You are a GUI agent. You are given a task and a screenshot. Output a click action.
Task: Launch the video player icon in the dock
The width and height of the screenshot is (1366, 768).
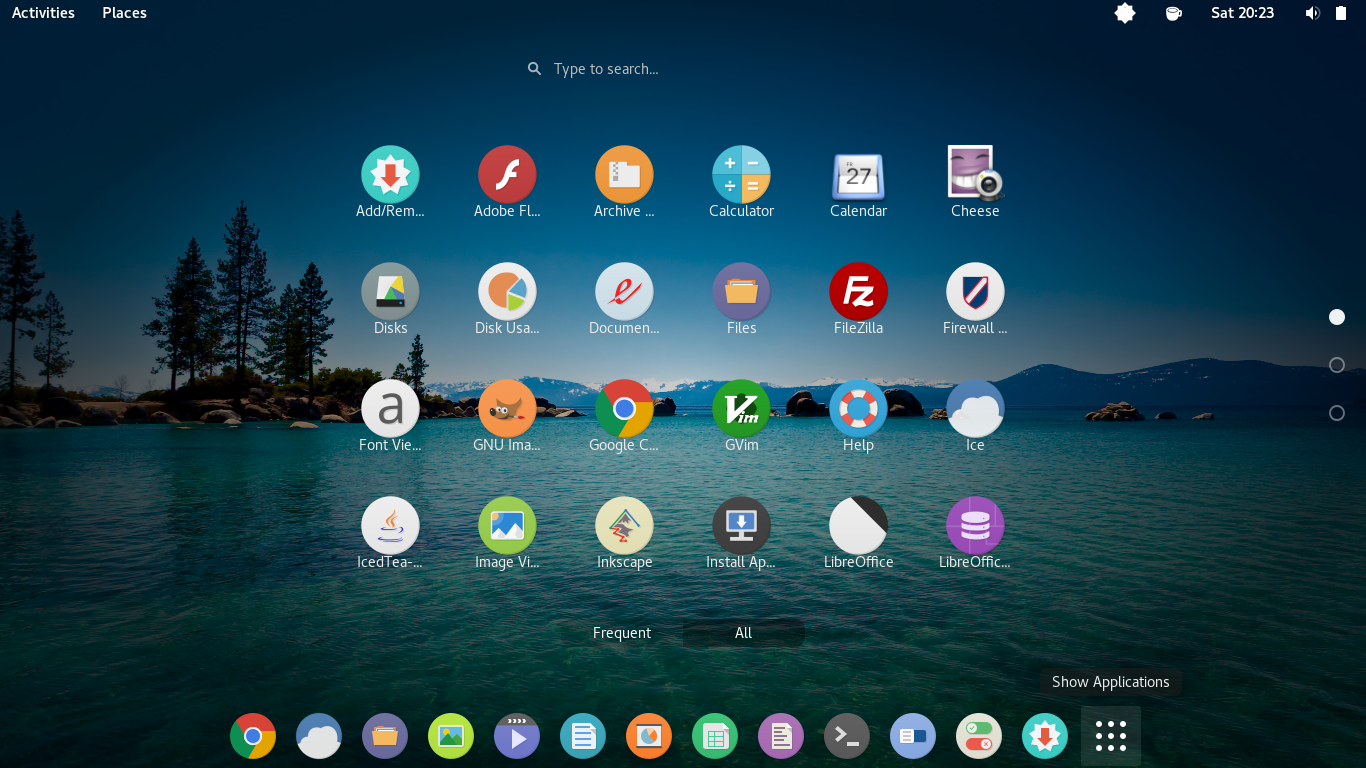pyautogui.click(x=517, y=737)
